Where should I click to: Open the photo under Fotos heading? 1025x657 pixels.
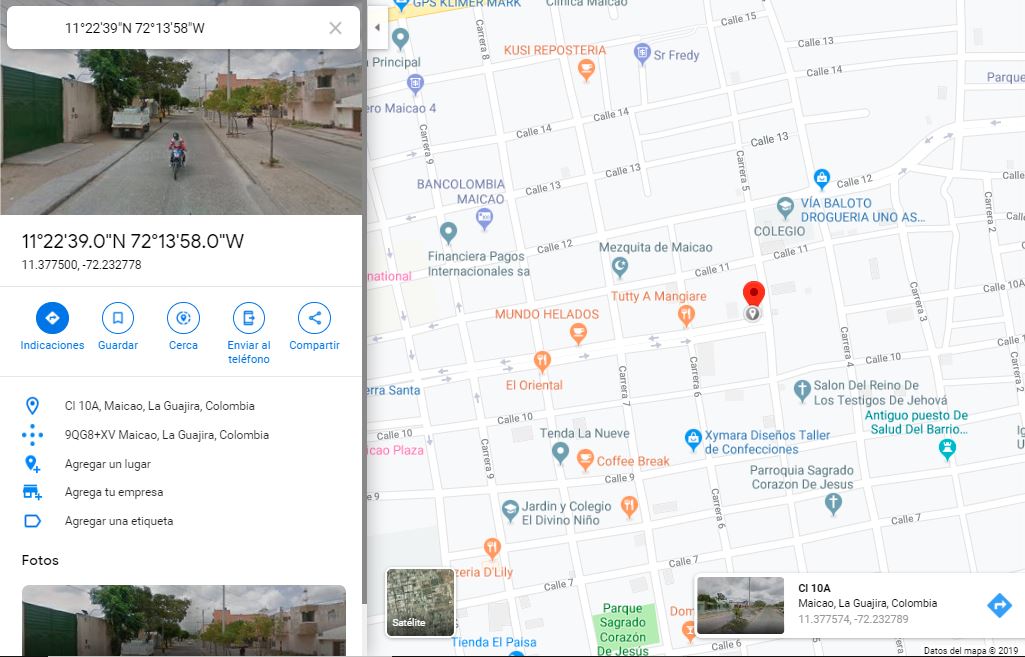click(x=184, y=620)
